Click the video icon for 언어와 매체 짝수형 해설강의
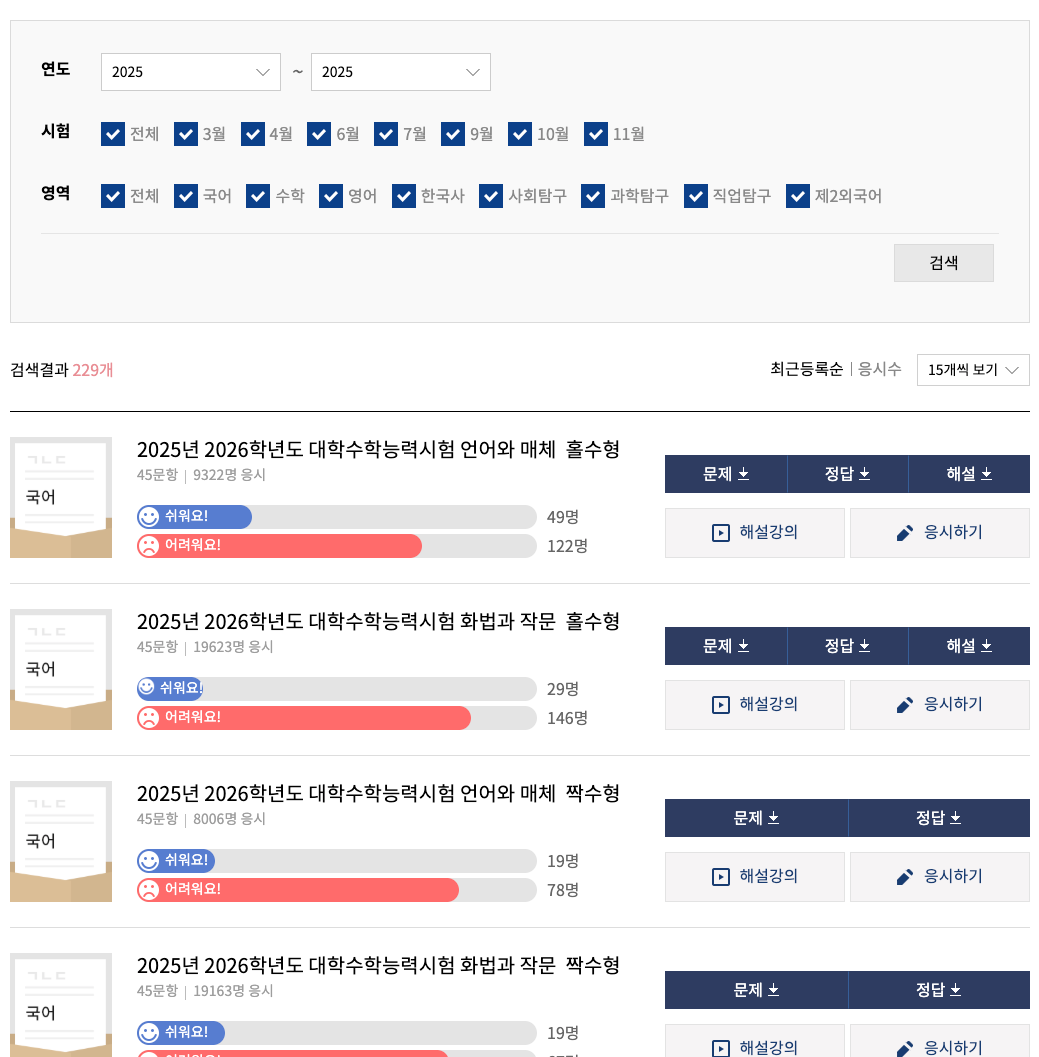This screenshot has height=1057, width=1039. [x=720, y=877]
